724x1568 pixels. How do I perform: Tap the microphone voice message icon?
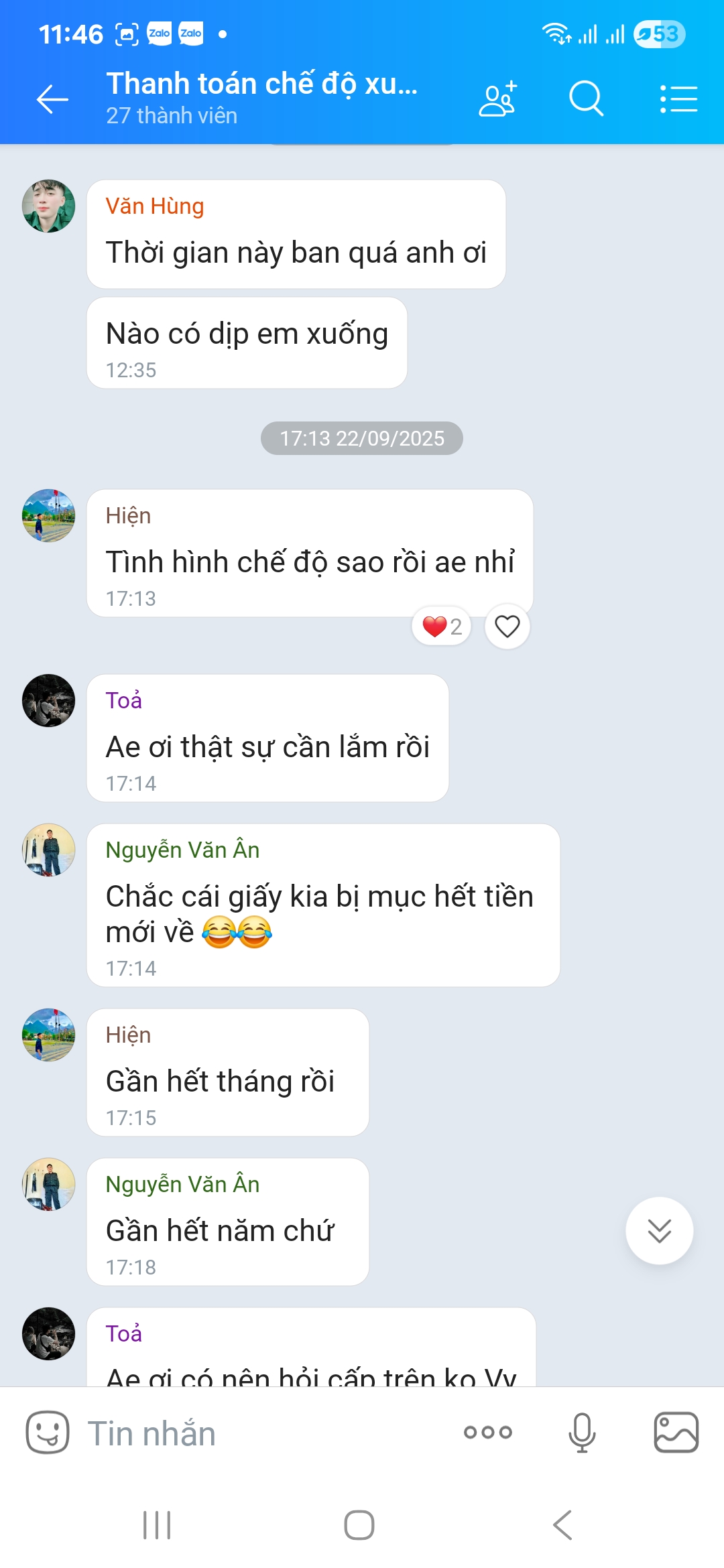pos(582,1432)
